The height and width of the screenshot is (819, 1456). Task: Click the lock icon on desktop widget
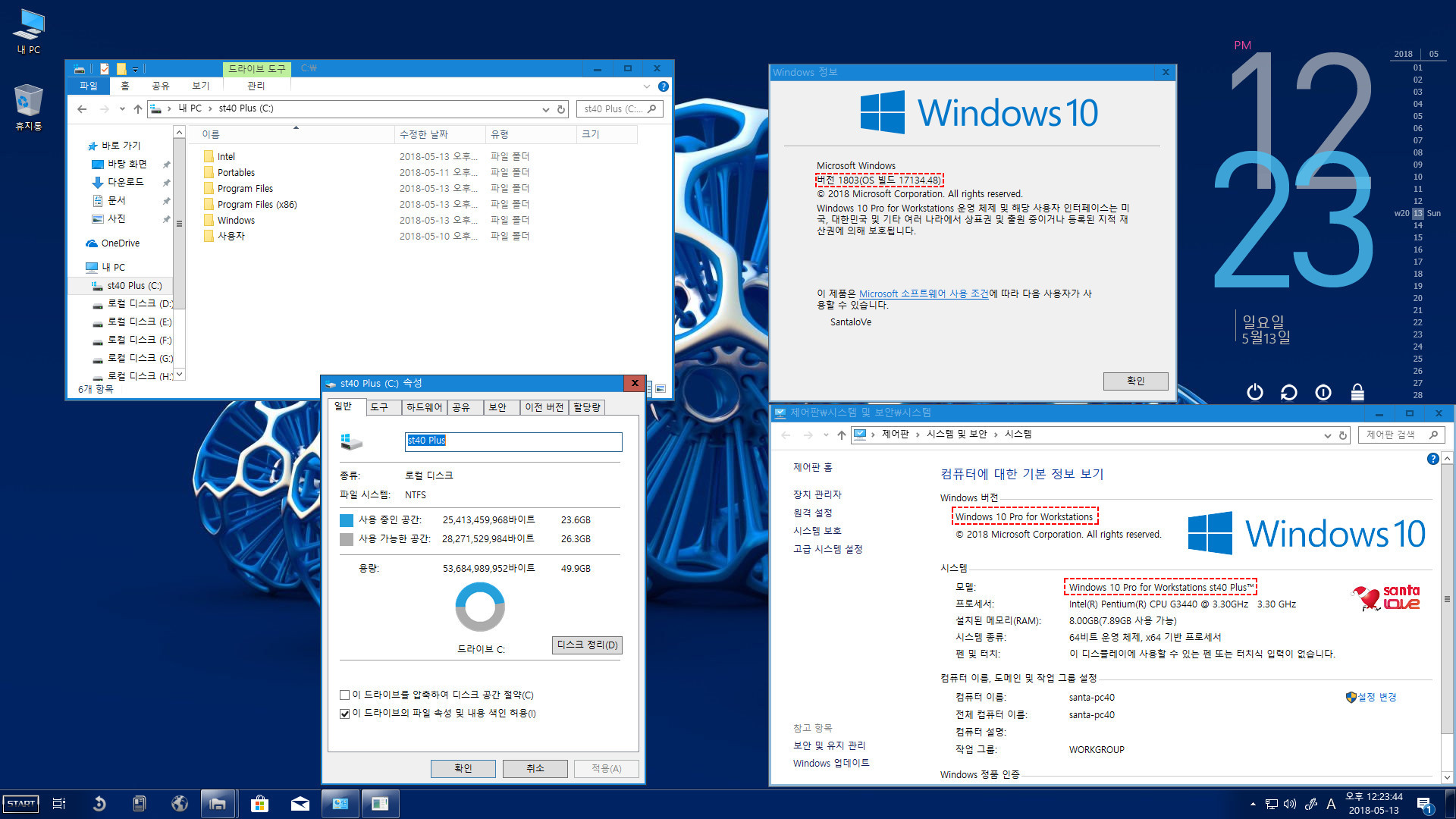pos(1357,392)
